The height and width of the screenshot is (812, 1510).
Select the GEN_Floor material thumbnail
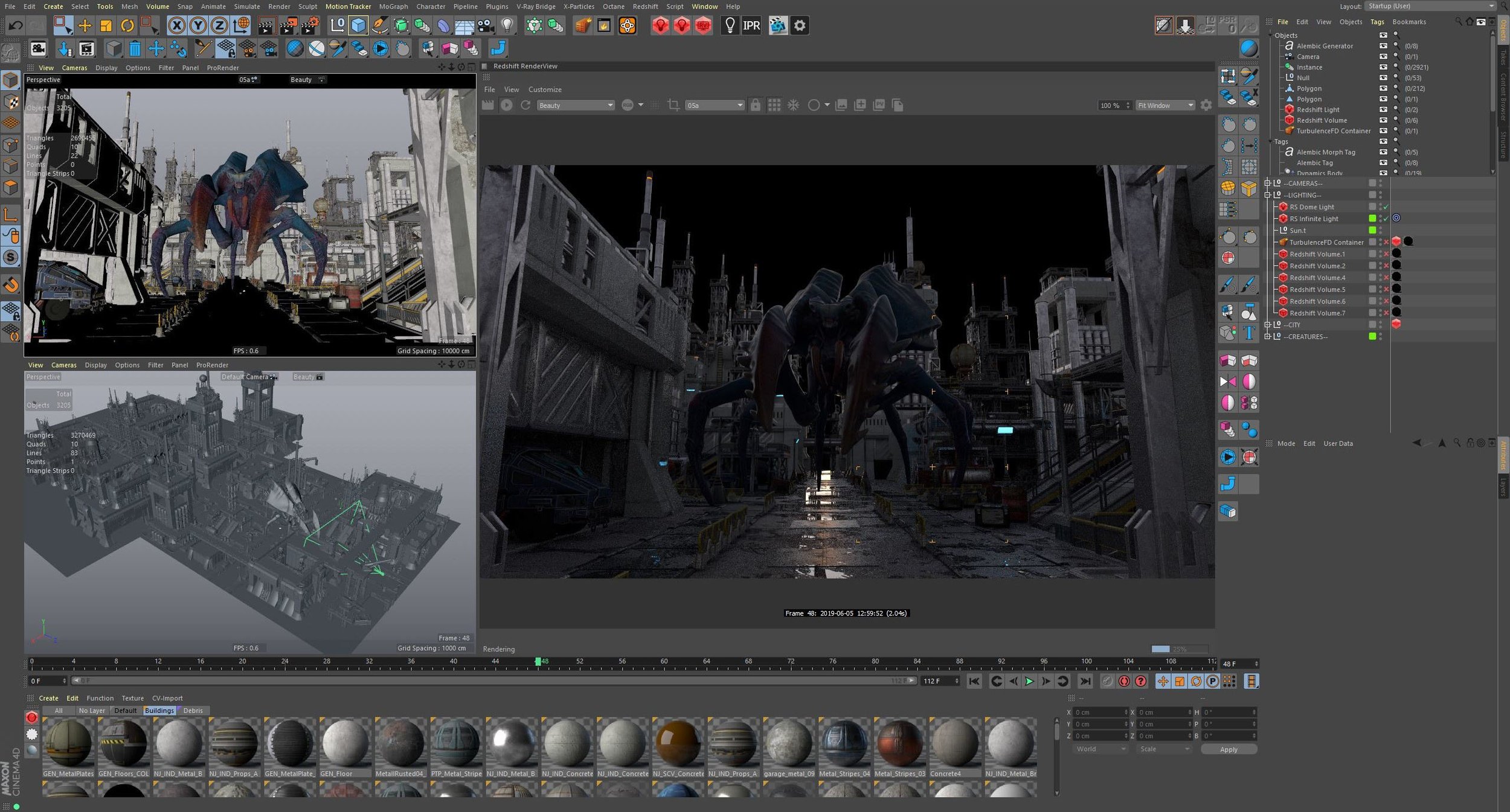(x=344, y=744)
